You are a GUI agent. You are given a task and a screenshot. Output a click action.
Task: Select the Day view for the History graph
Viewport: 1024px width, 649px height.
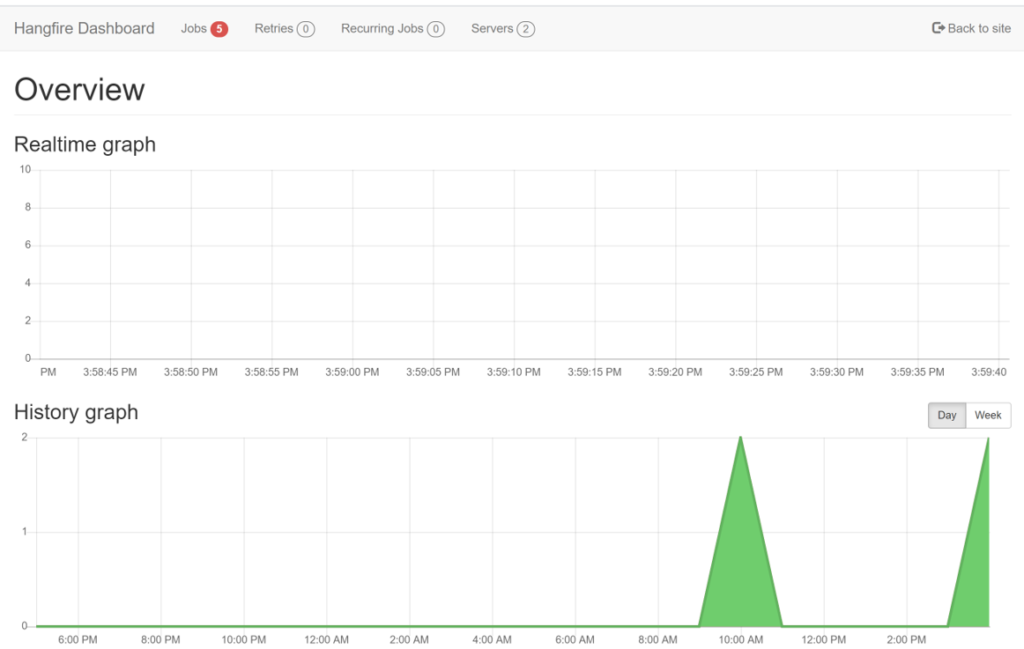click(946, 414)
